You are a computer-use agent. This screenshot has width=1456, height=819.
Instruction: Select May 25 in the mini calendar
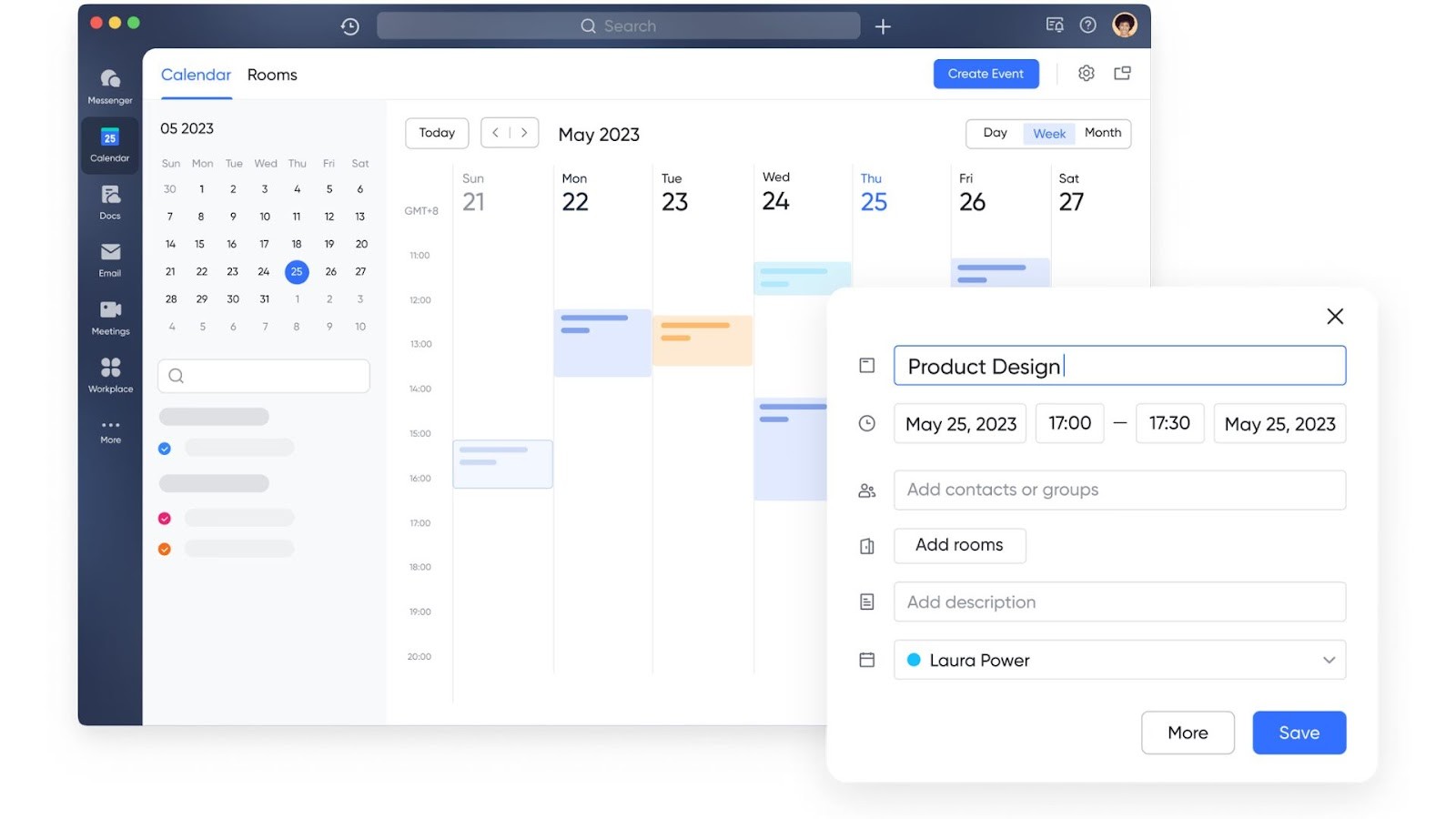297,271
